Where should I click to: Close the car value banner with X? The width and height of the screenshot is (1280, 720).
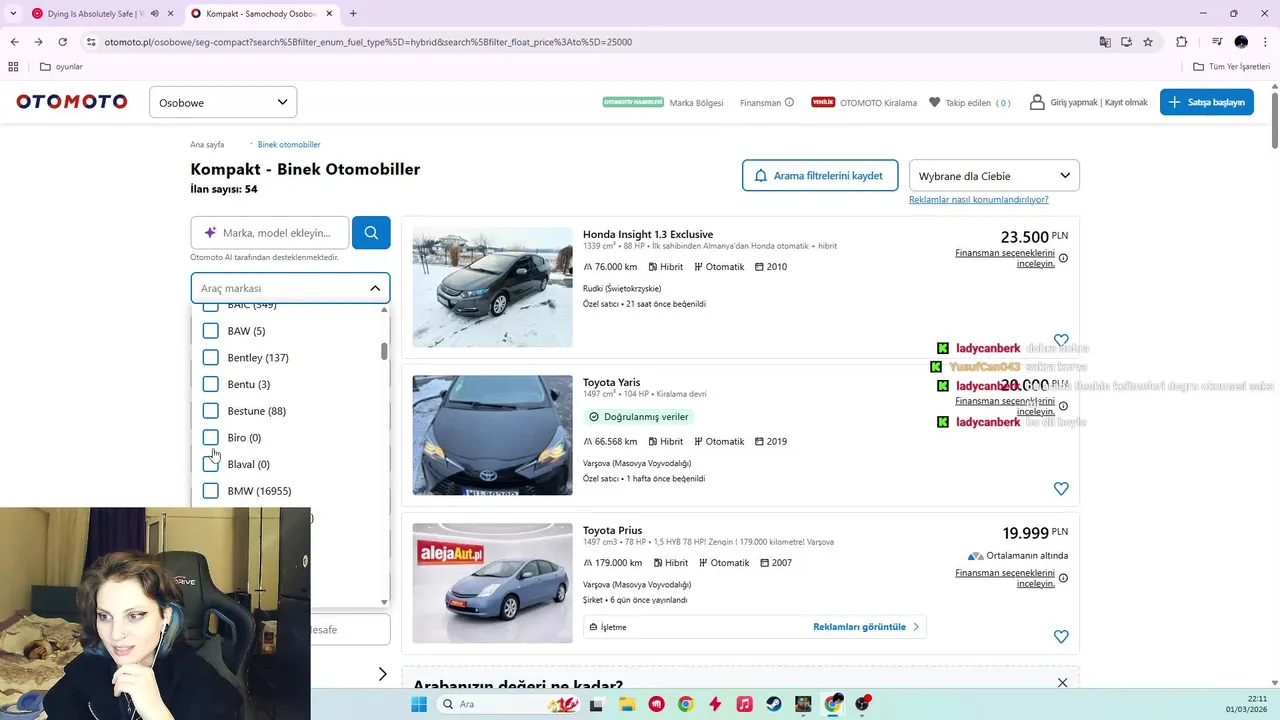click(1062, 683)
